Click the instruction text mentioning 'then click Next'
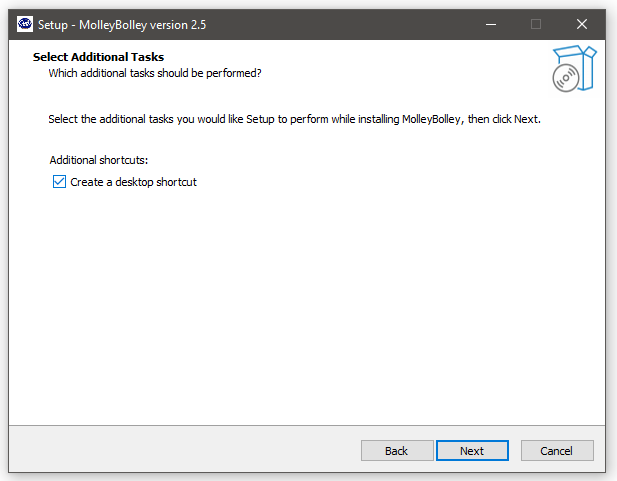The width and height of the screenshot is (617, 481). (x=294, y=119)
